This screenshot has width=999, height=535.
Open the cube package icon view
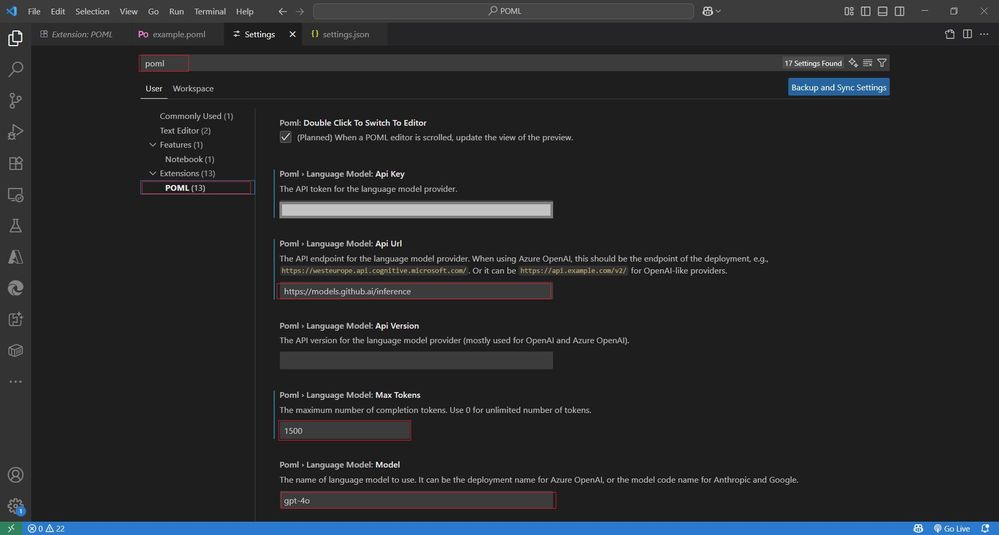pos(15,350)
